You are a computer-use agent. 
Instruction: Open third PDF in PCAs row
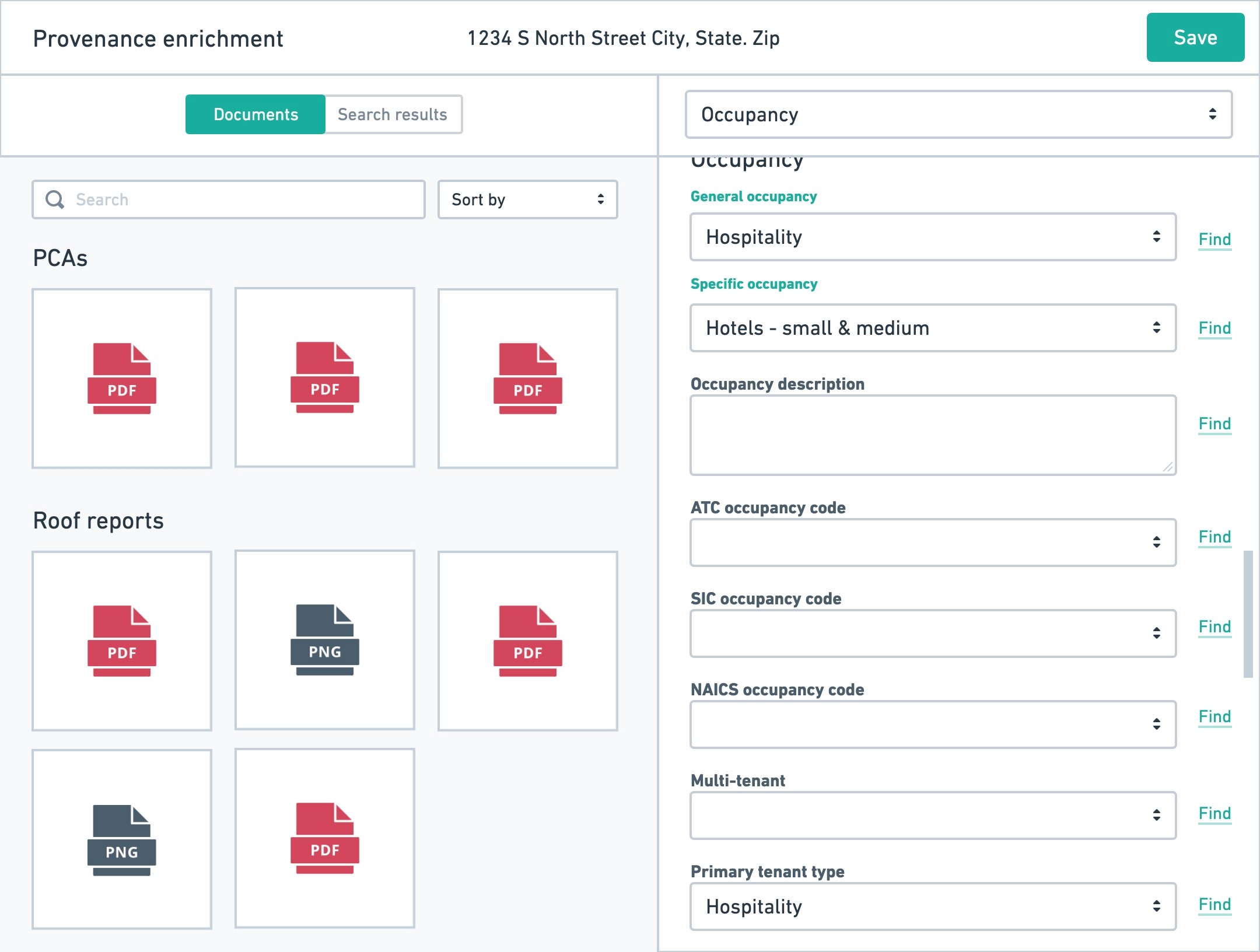click(x=528, y=378)
